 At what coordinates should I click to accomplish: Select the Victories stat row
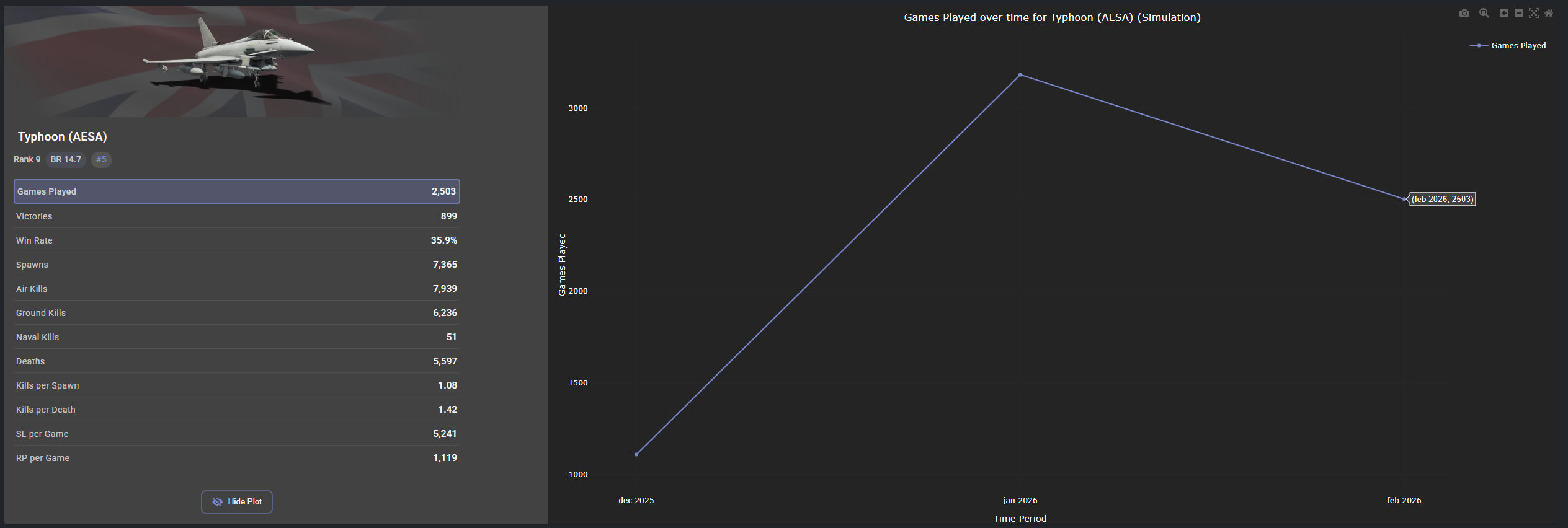[x=236, y=216]
